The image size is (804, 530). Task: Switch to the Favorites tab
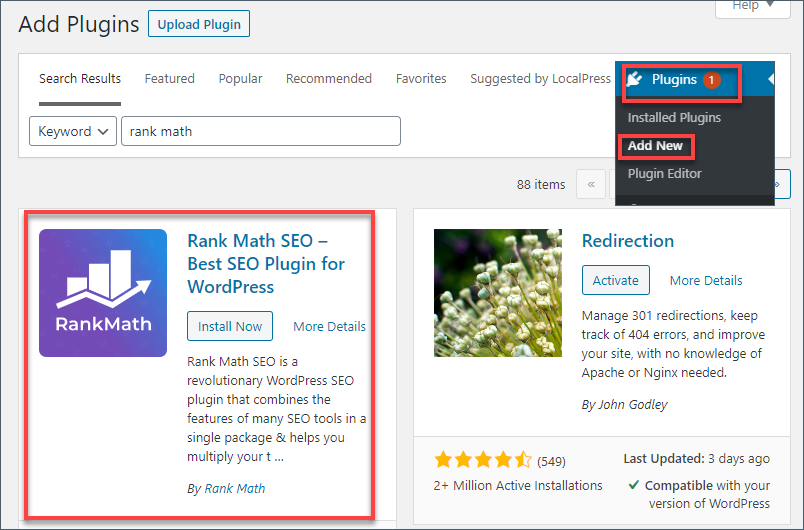click(421, 78)
